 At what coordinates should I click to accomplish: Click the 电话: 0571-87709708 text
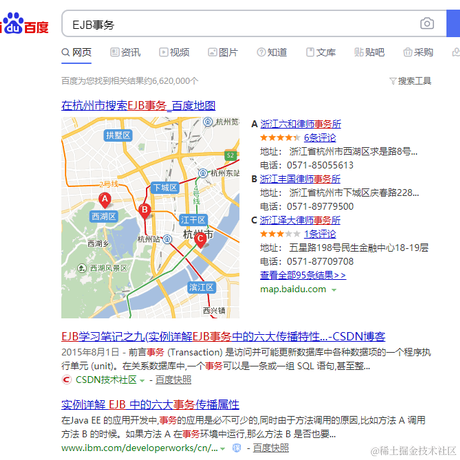[307, 262]
